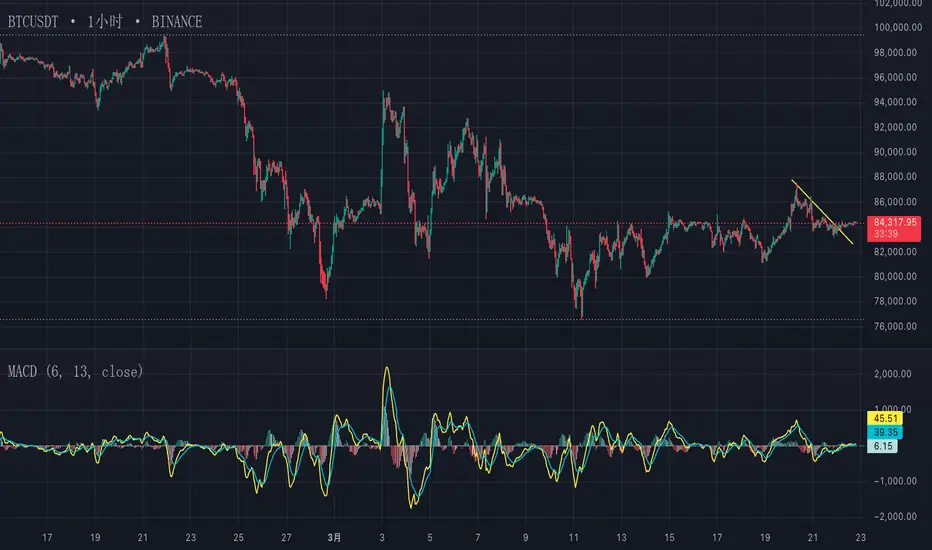Click the histogram value tag 6.15

click(883, 446)
